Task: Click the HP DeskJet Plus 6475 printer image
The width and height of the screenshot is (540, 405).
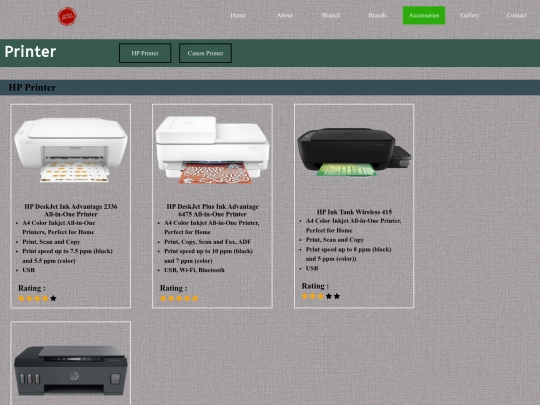Action: tap(212, 149)
